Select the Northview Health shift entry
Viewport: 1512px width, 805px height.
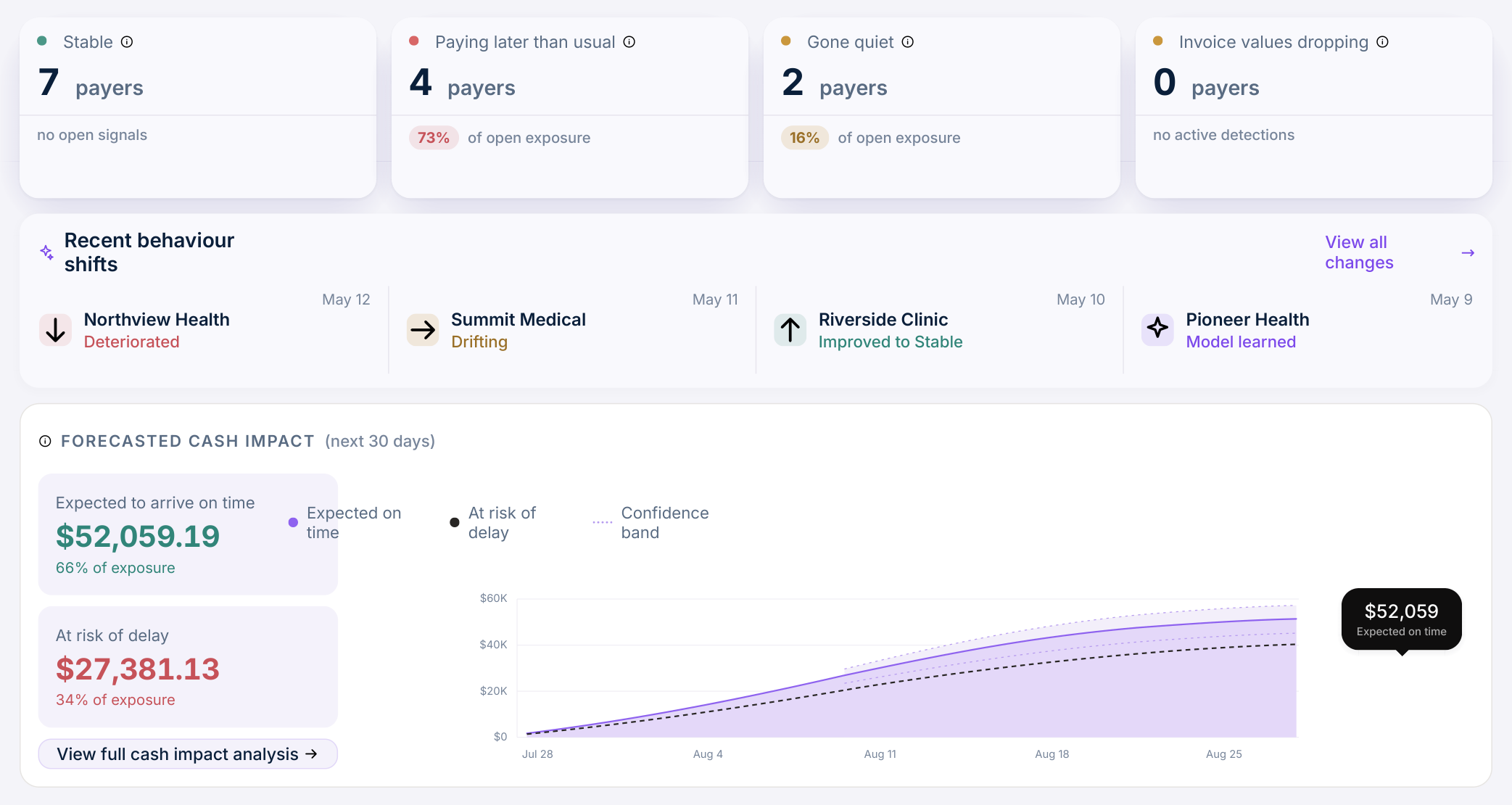point(205,330)
